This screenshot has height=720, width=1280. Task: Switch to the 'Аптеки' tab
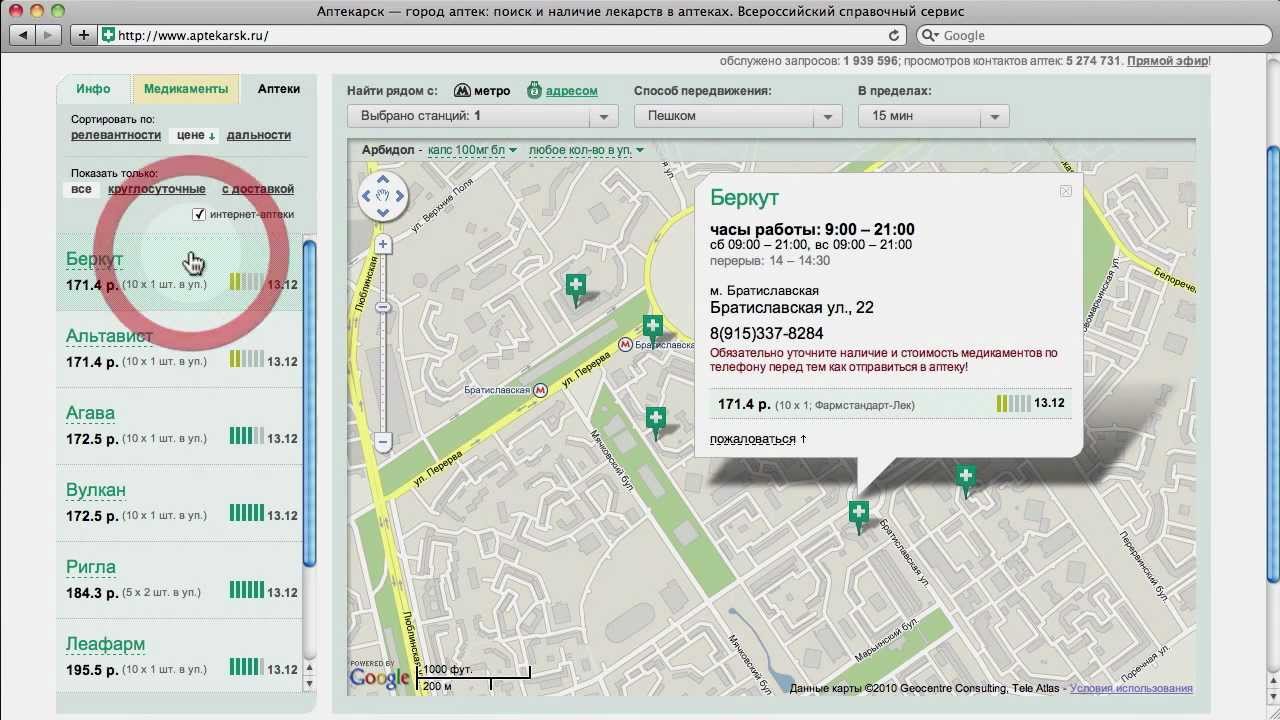tap(279, 89)
